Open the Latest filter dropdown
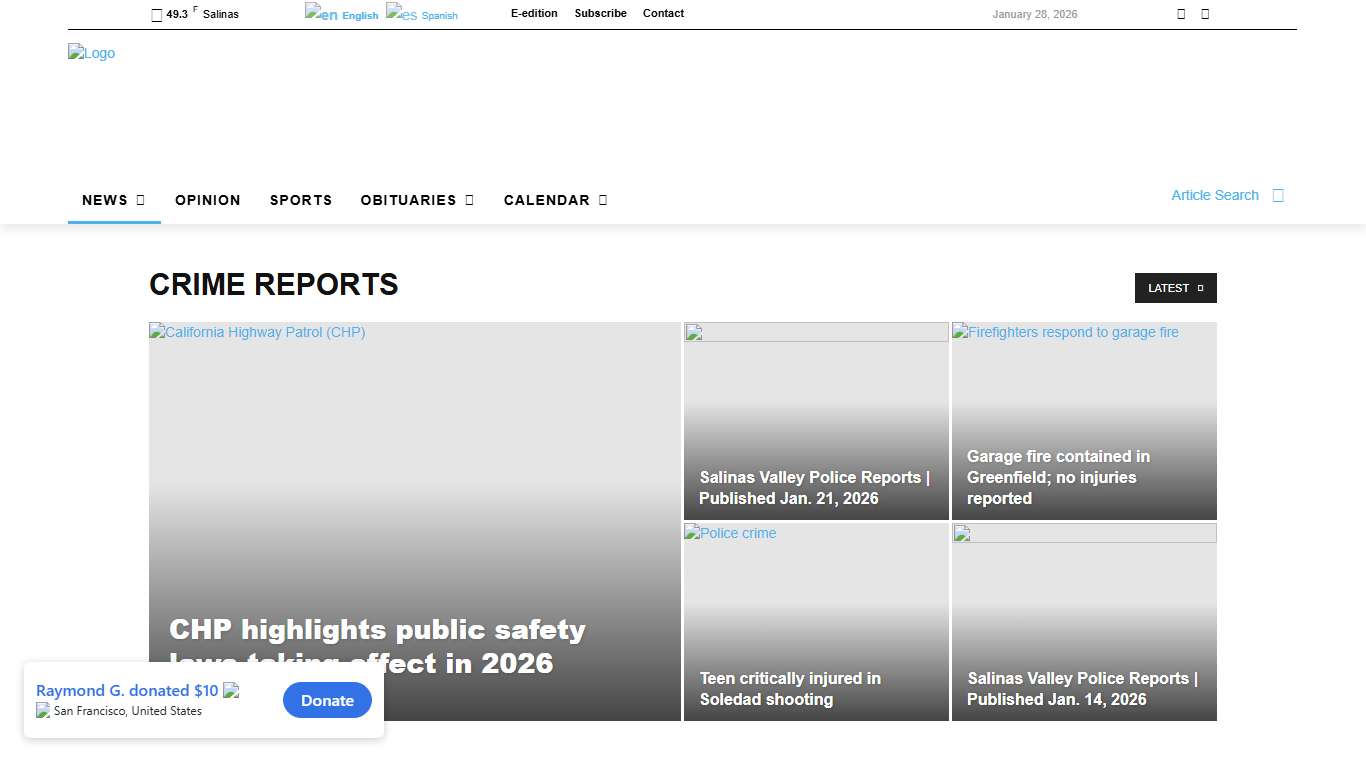The width and height of the screenshot is (1366, 768). [1175, 288]
